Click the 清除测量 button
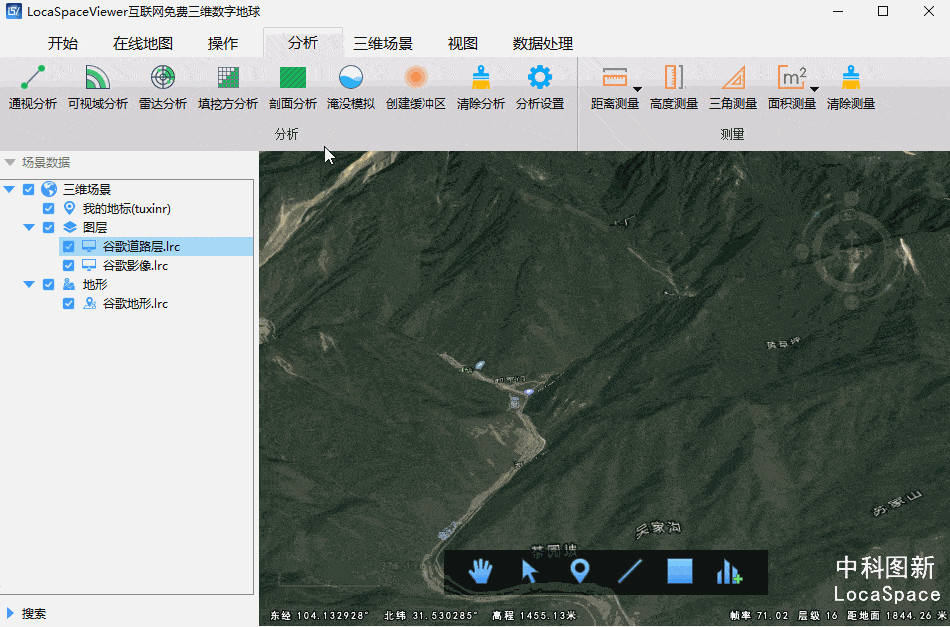The height and width of the screenshot is (627, 950). (x=851, y=86)
